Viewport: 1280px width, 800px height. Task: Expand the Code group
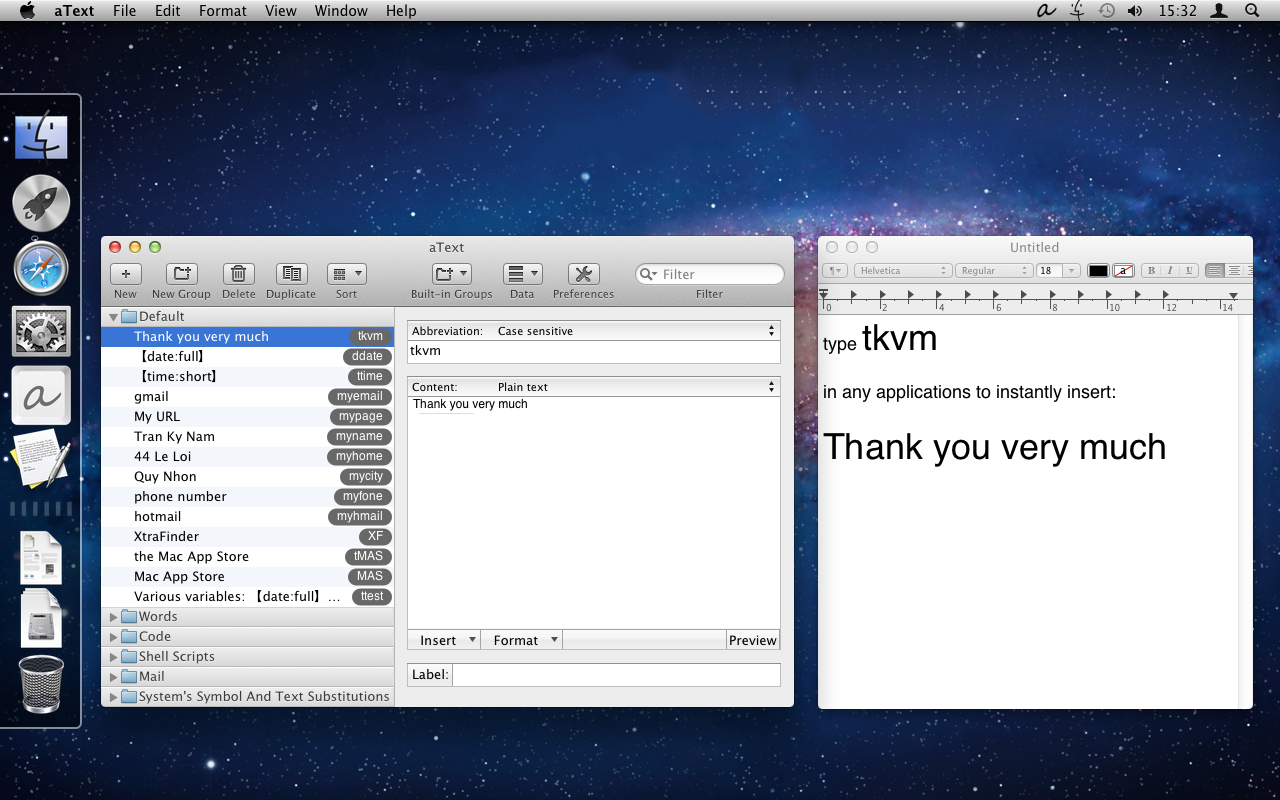click(114, 637)
